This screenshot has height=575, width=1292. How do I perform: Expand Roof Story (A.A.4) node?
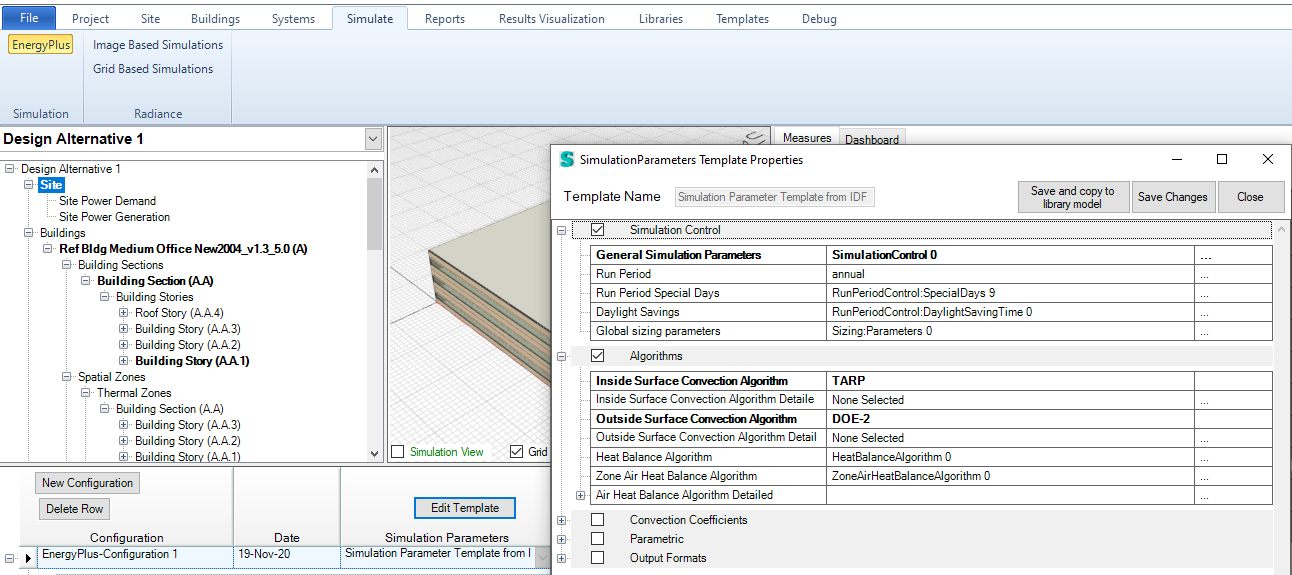[124, 313]
